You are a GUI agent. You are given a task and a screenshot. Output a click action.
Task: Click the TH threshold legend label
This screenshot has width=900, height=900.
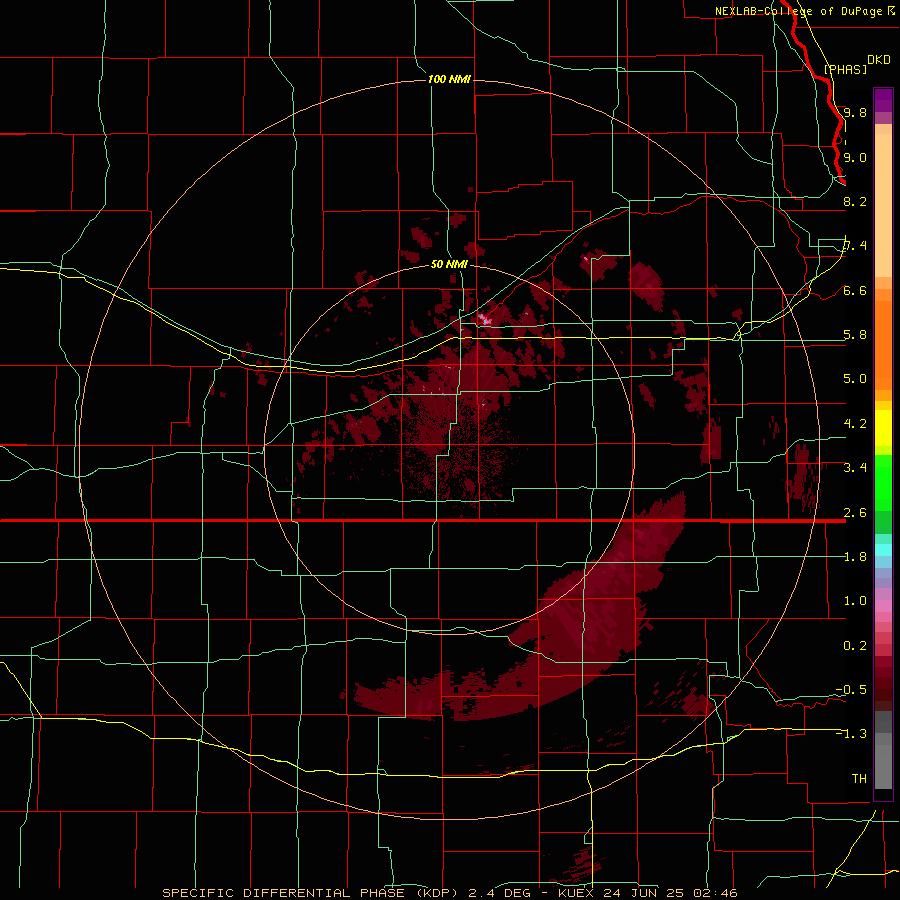(x=859, y=779)
